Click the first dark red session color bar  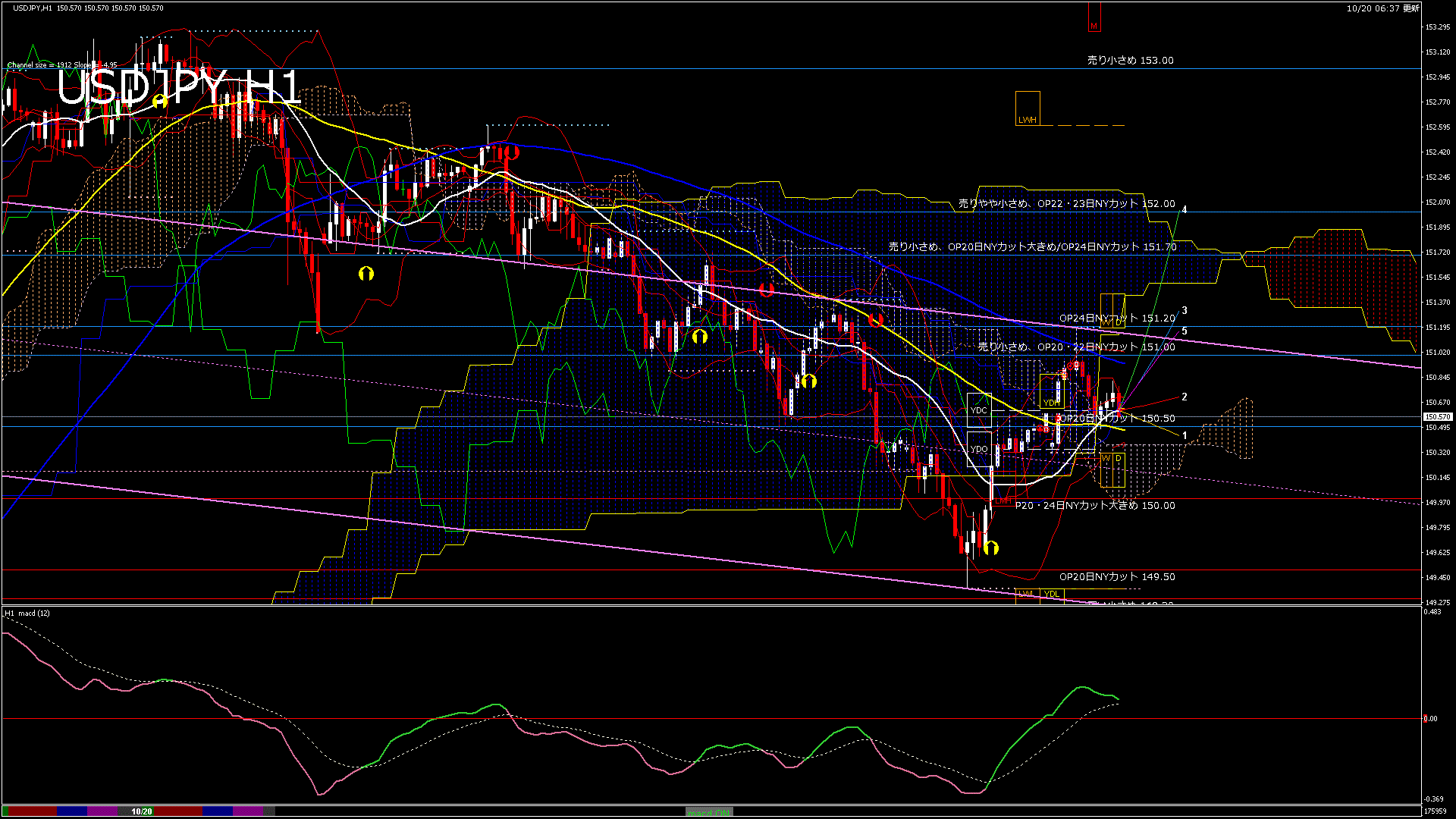pos(32,811)
